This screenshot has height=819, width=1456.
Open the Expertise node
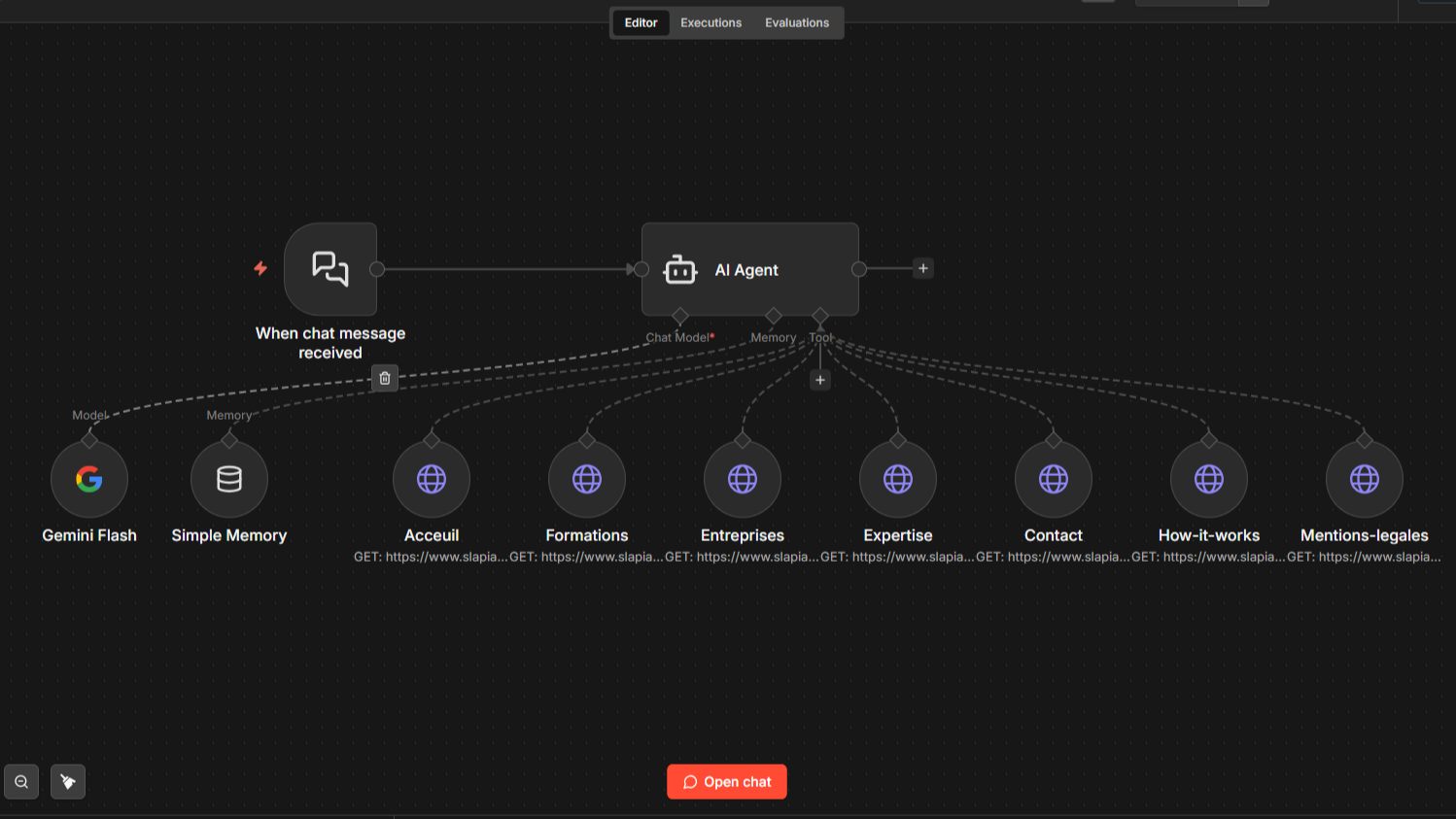[x=897, y=478]
